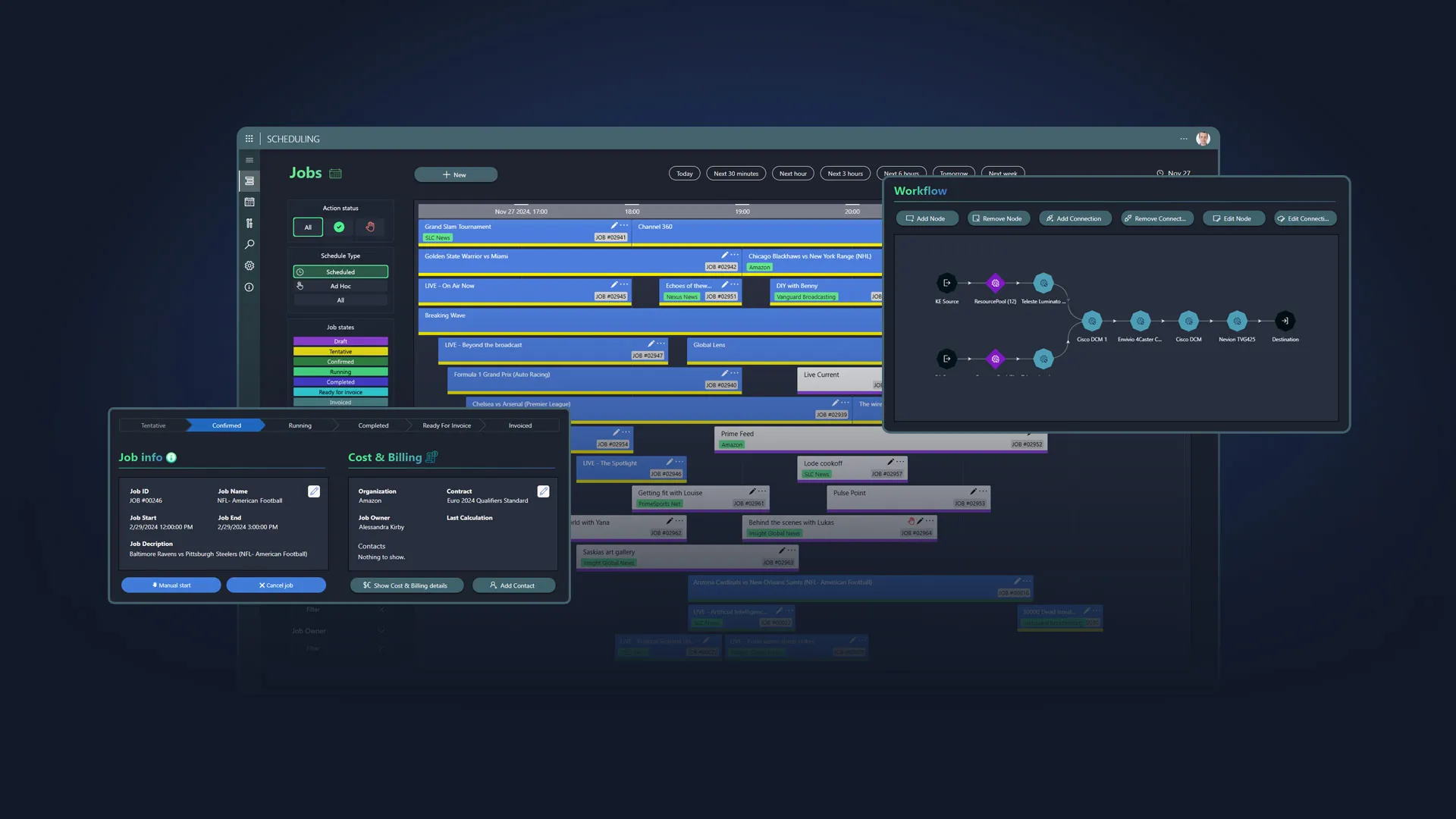
Task: Click the calendar icon beside Jobs title
Action: pos(335,173)
